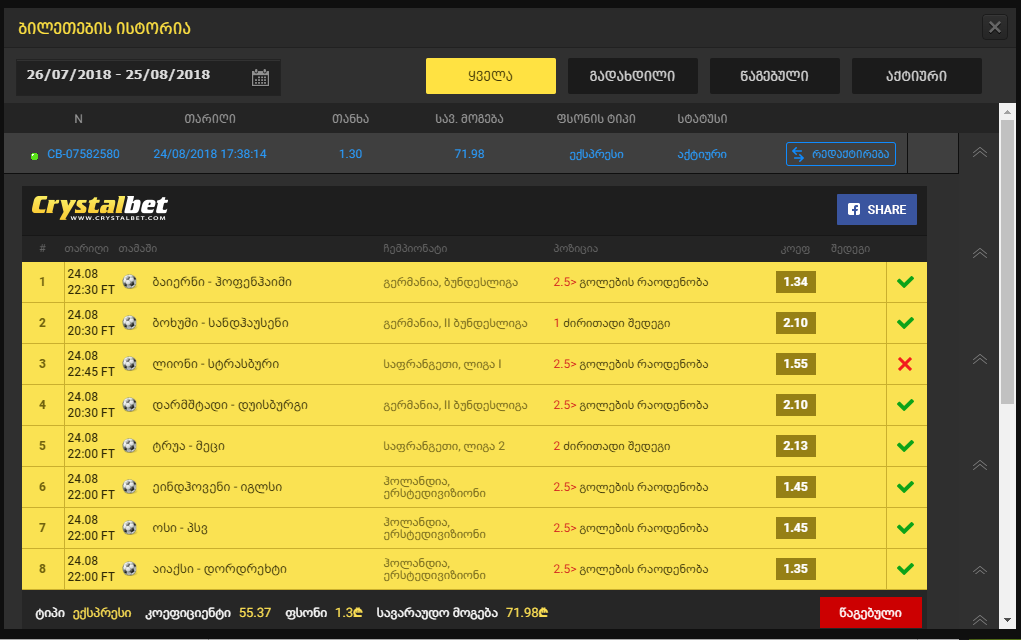The height and width of the screenshot is (640, 1021).
Task: Open the date range calendar icon
Action: (x=260, y=77)
